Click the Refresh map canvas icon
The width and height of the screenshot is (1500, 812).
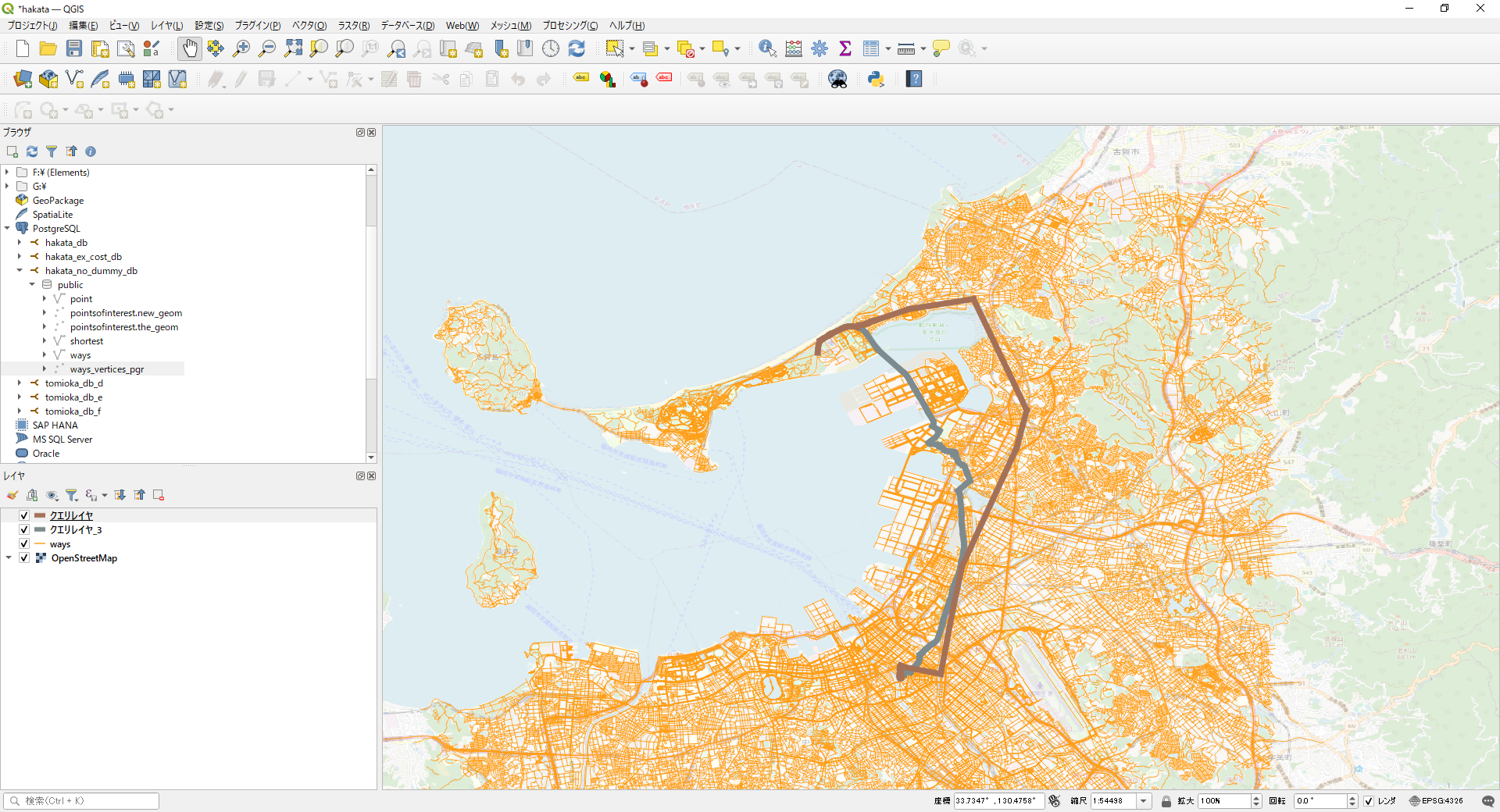point(577,48)
